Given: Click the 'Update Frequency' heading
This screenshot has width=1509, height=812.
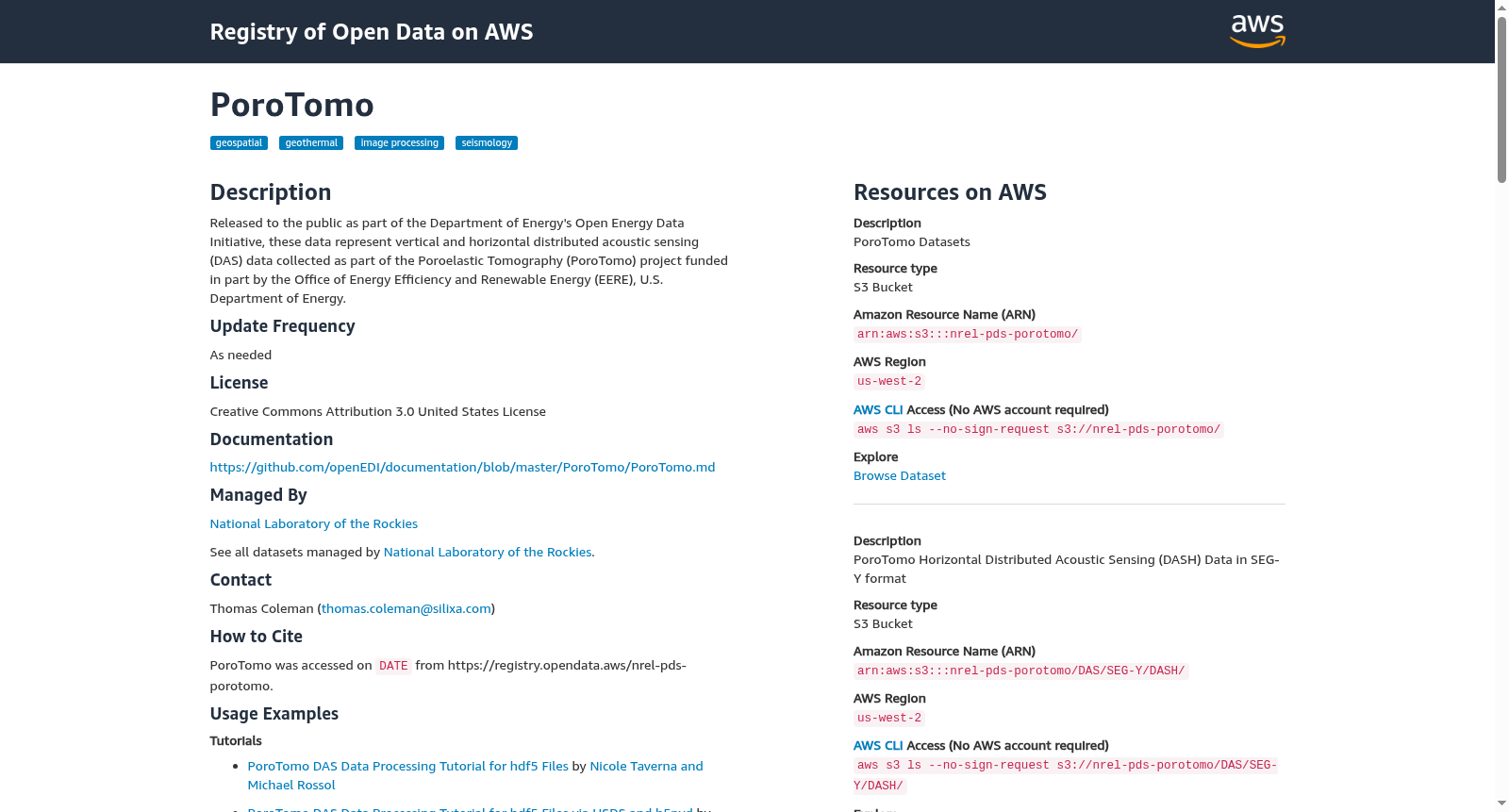Looking at the screenshot, I should click(x=283, y=326).
